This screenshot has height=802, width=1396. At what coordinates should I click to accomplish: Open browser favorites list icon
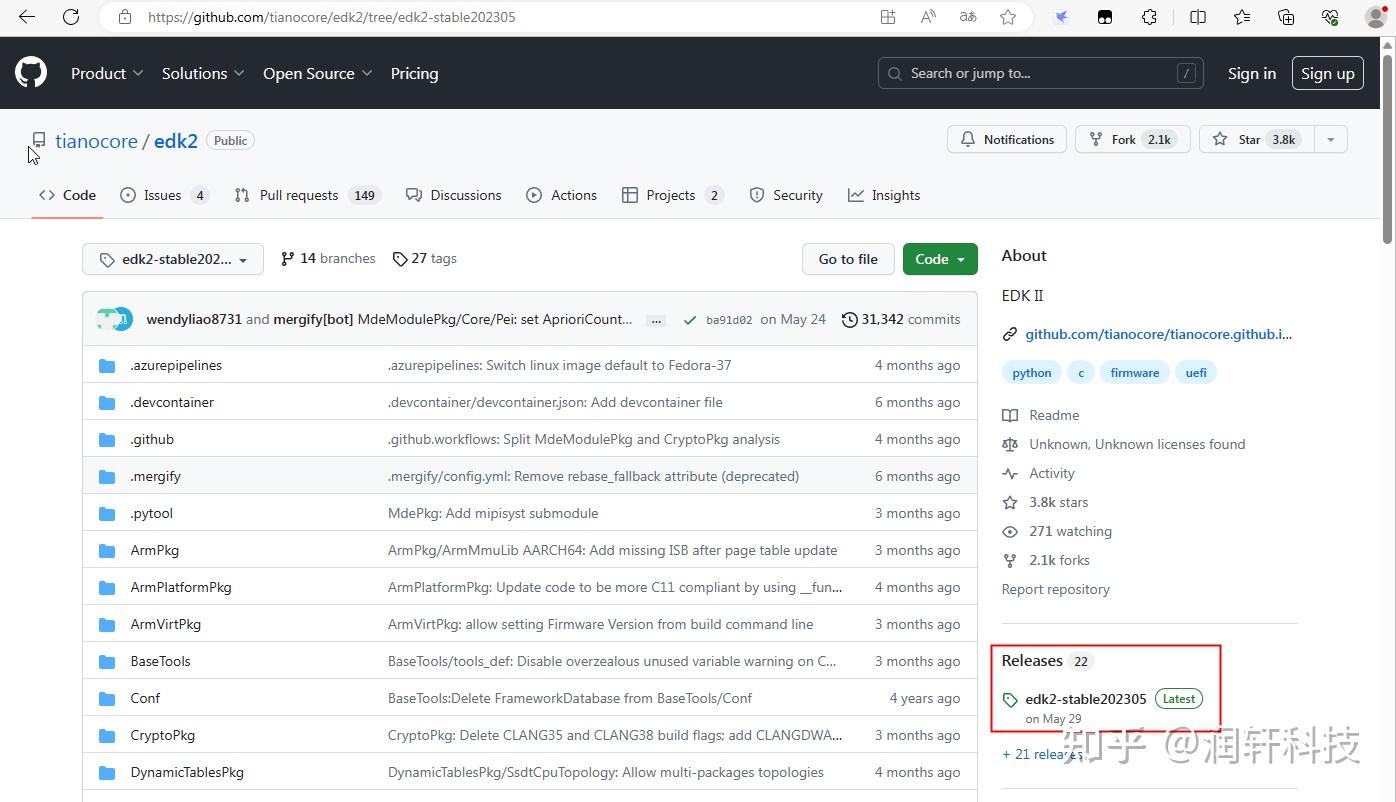coord(1242,17)
